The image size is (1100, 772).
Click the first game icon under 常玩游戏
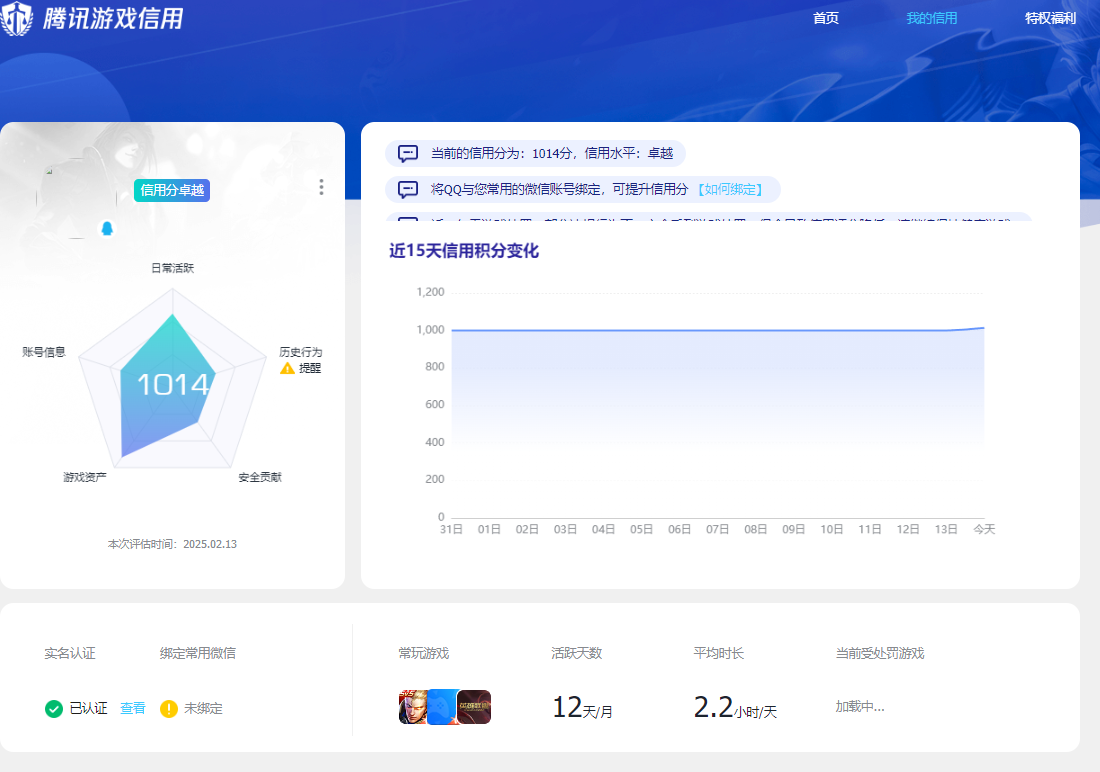point(412,707)
